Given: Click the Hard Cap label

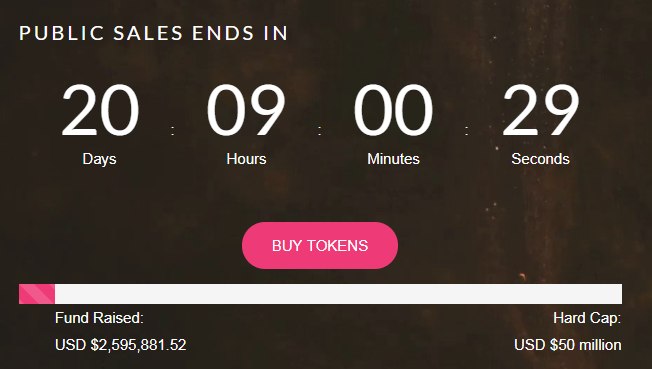Looking at the screenshot, I should (x=587, y=318).
